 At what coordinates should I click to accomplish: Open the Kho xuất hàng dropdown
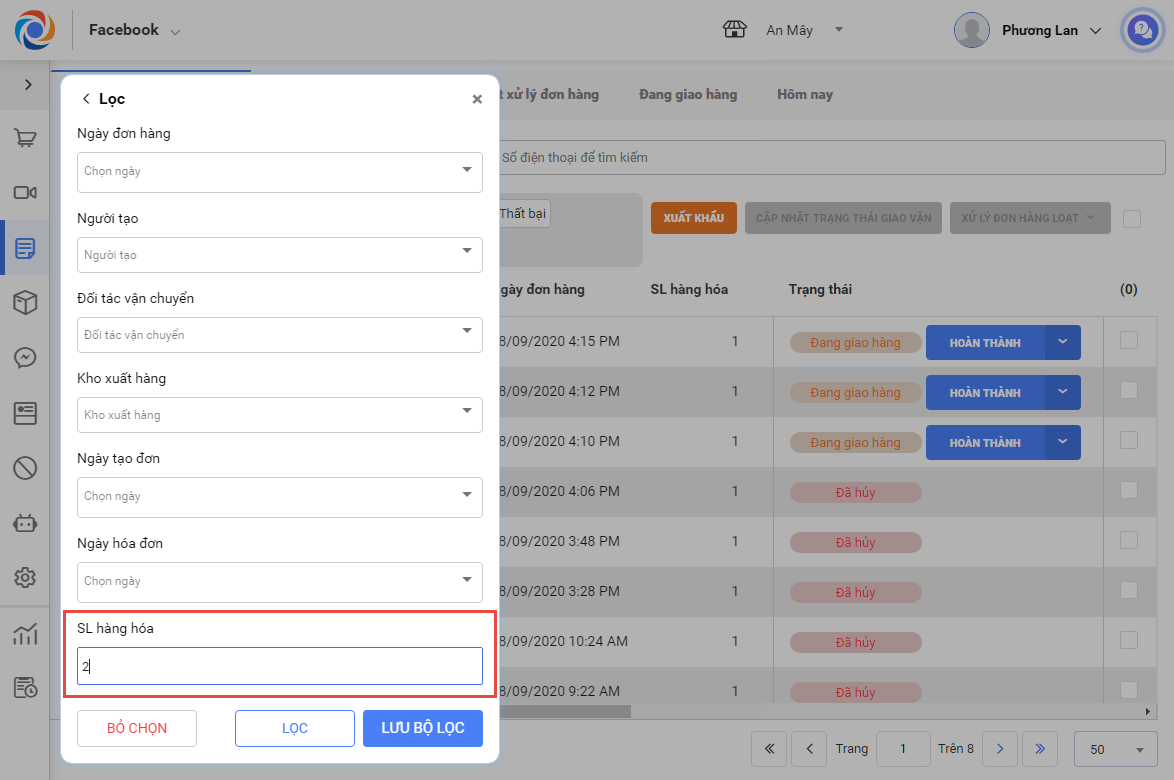280,415
